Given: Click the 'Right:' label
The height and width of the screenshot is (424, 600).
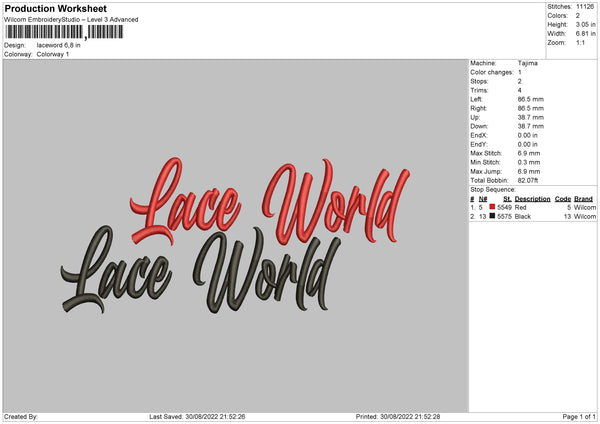Looking at the screenshot, I should point(478,108).
